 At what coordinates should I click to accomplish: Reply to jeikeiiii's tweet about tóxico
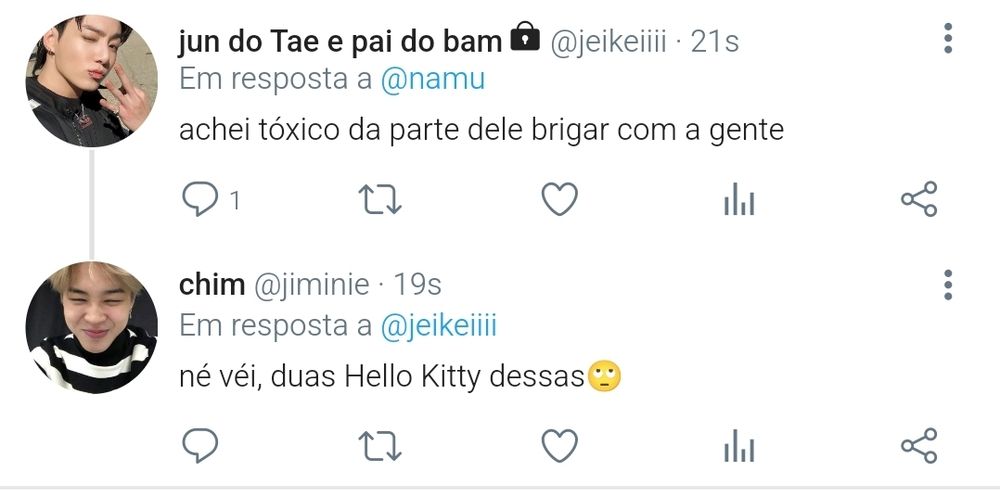point(200,200)
